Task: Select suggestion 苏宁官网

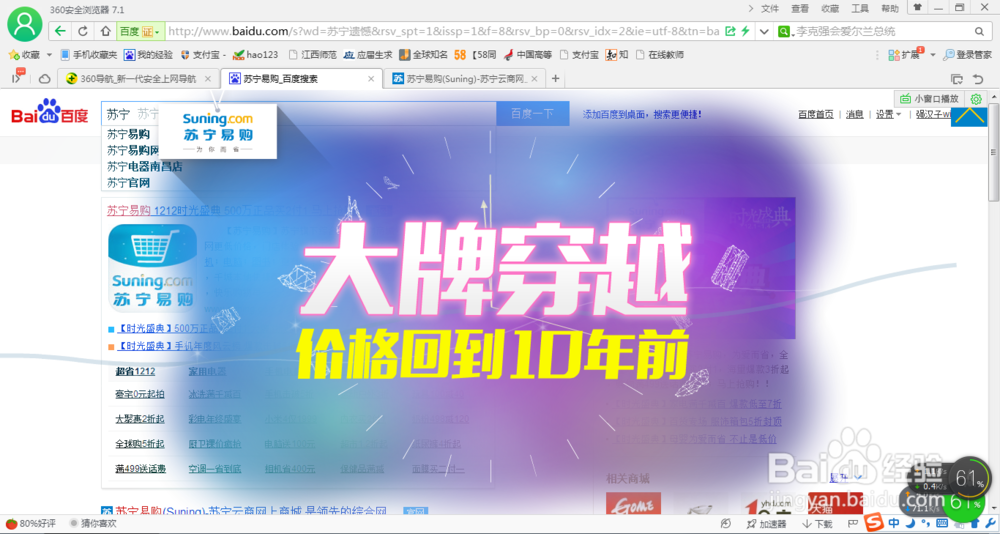Action: click(x=128, y=182)
